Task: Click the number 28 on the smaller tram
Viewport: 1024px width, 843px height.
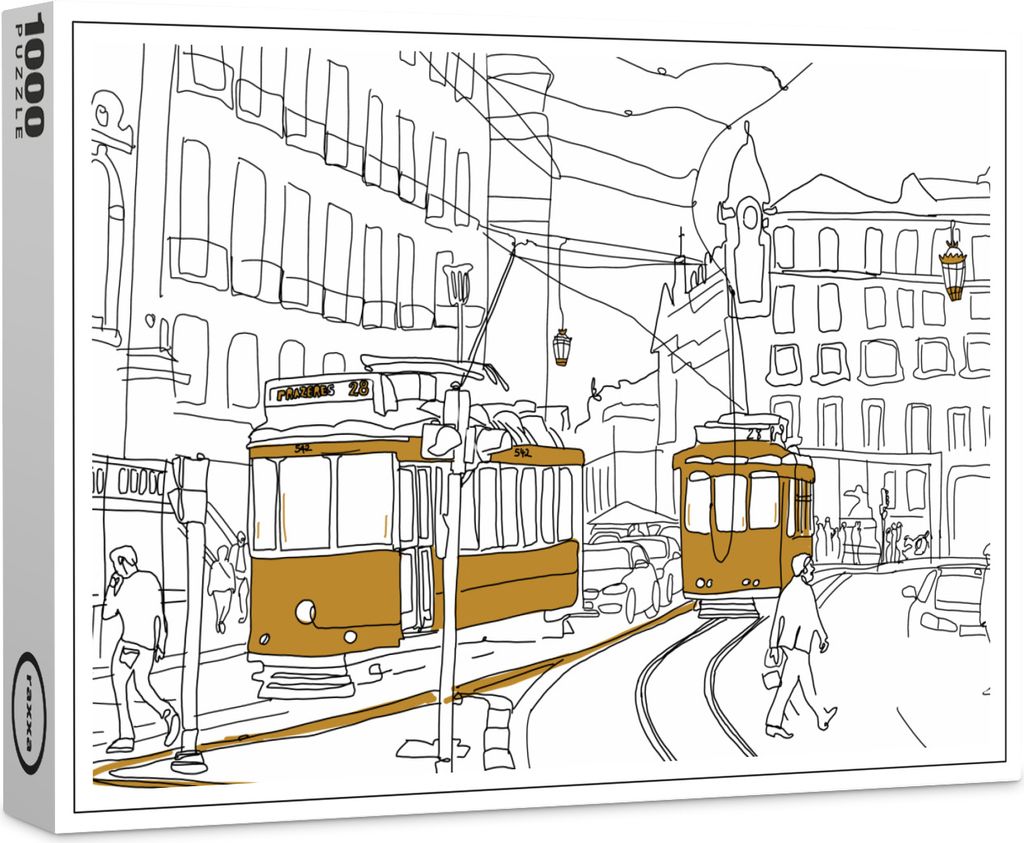Action: 752,434
